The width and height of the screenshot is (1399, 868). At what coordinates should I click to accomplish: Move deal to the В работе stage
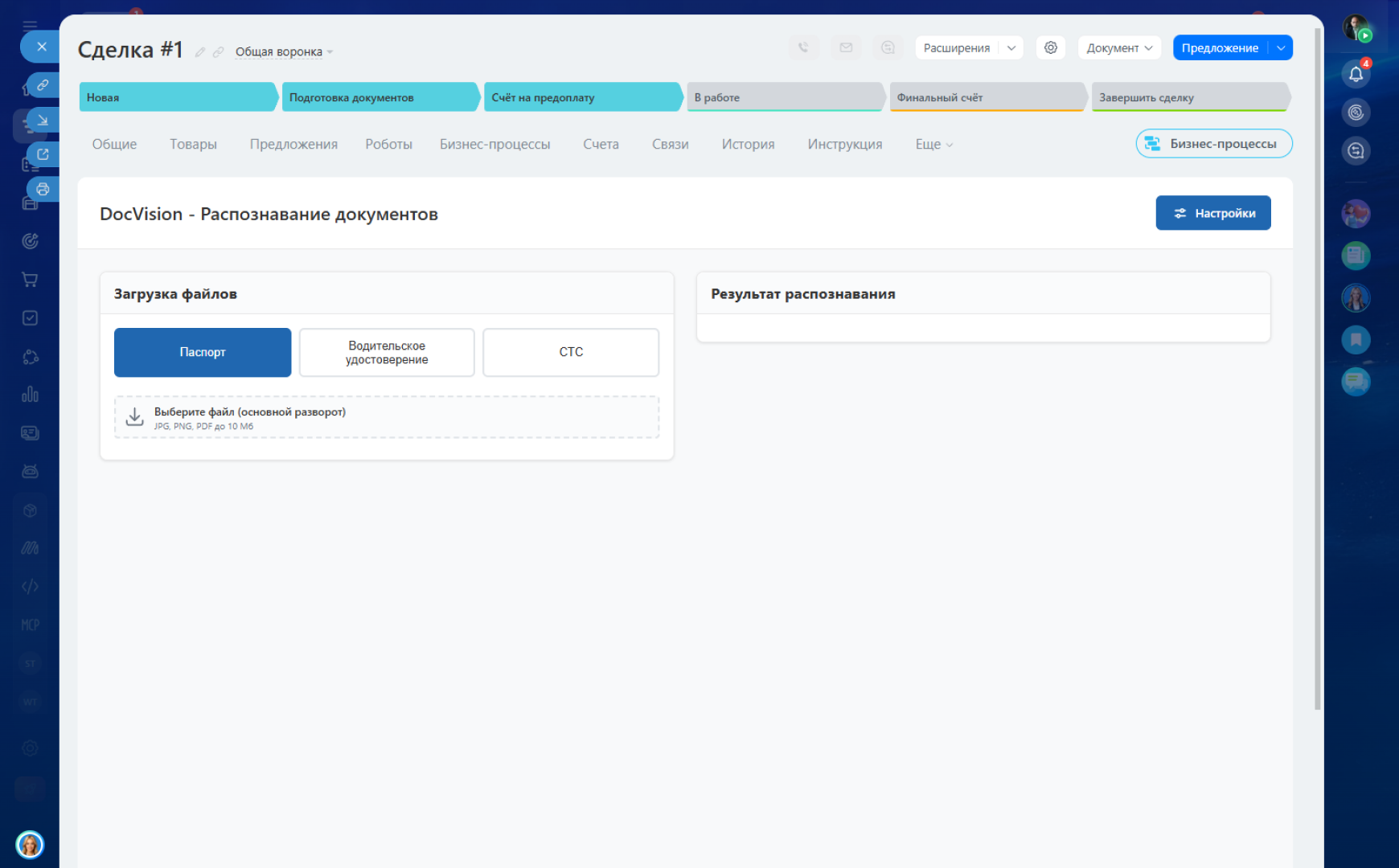[786, 97]
